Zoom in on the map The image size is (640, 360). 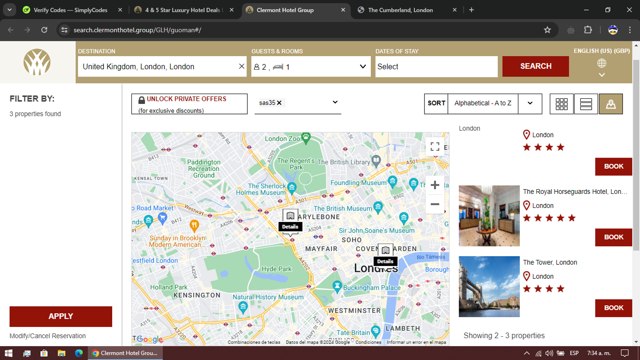(x=435, y=185)
